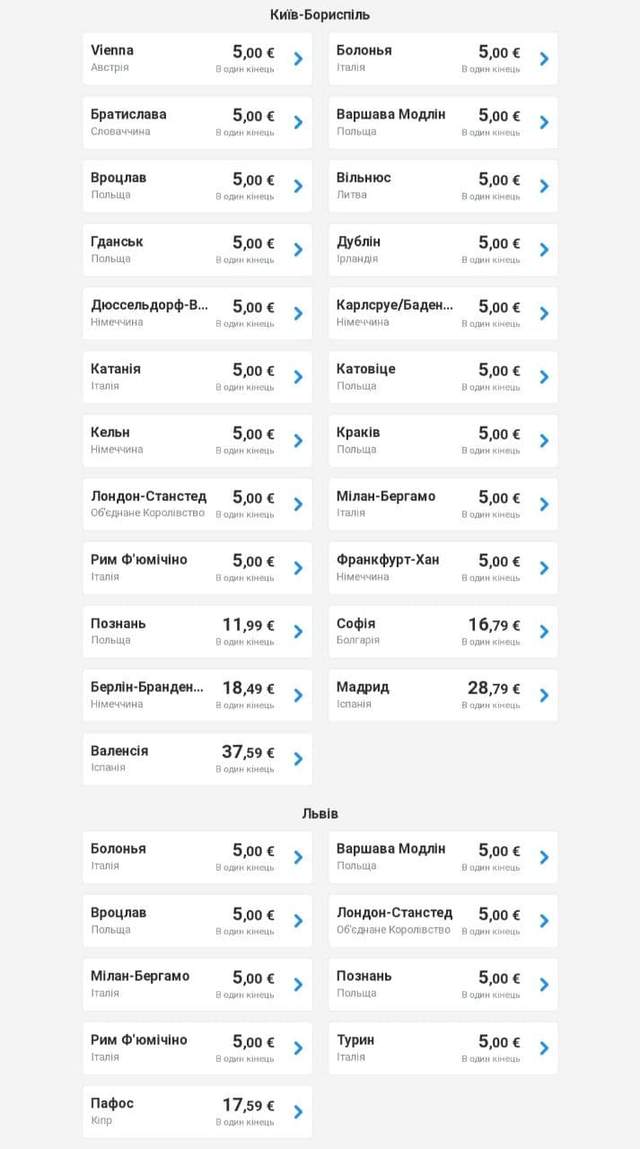Open the Братислава flight offer
The height and width of the screenshot is (1149, 640).
point(197,122)
